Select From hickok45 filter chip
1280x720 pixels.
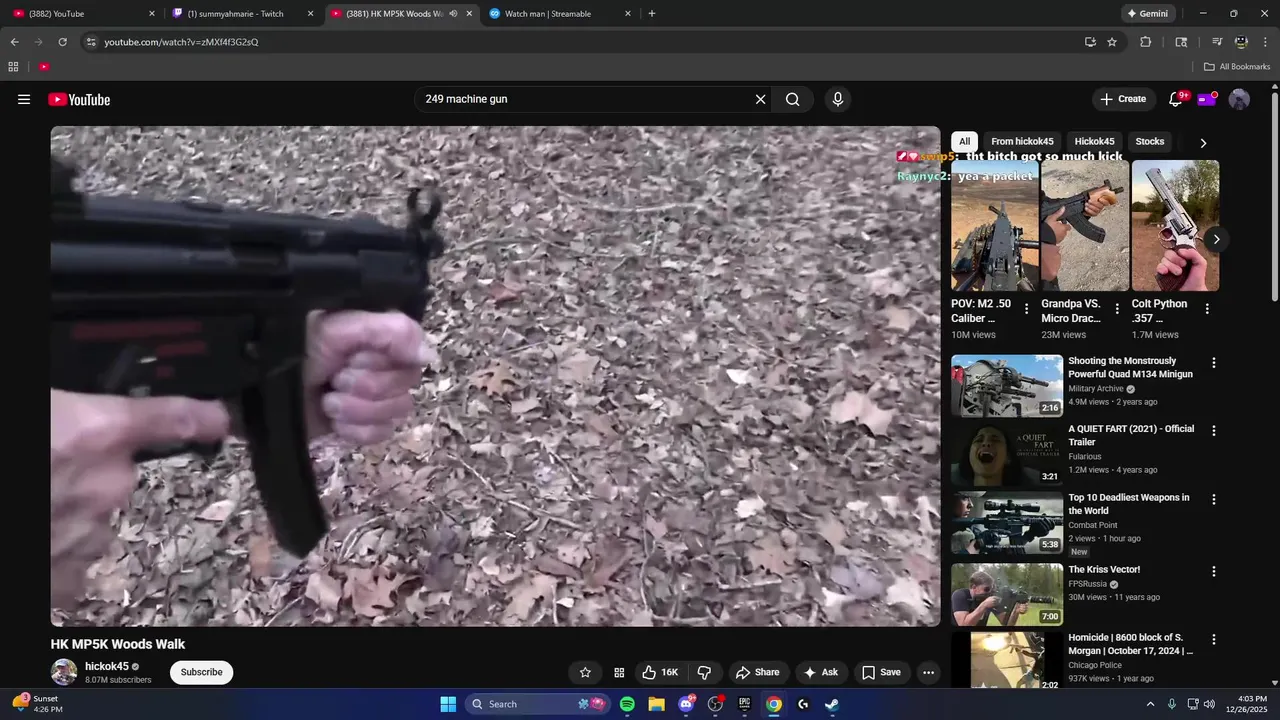point(1022,141)
